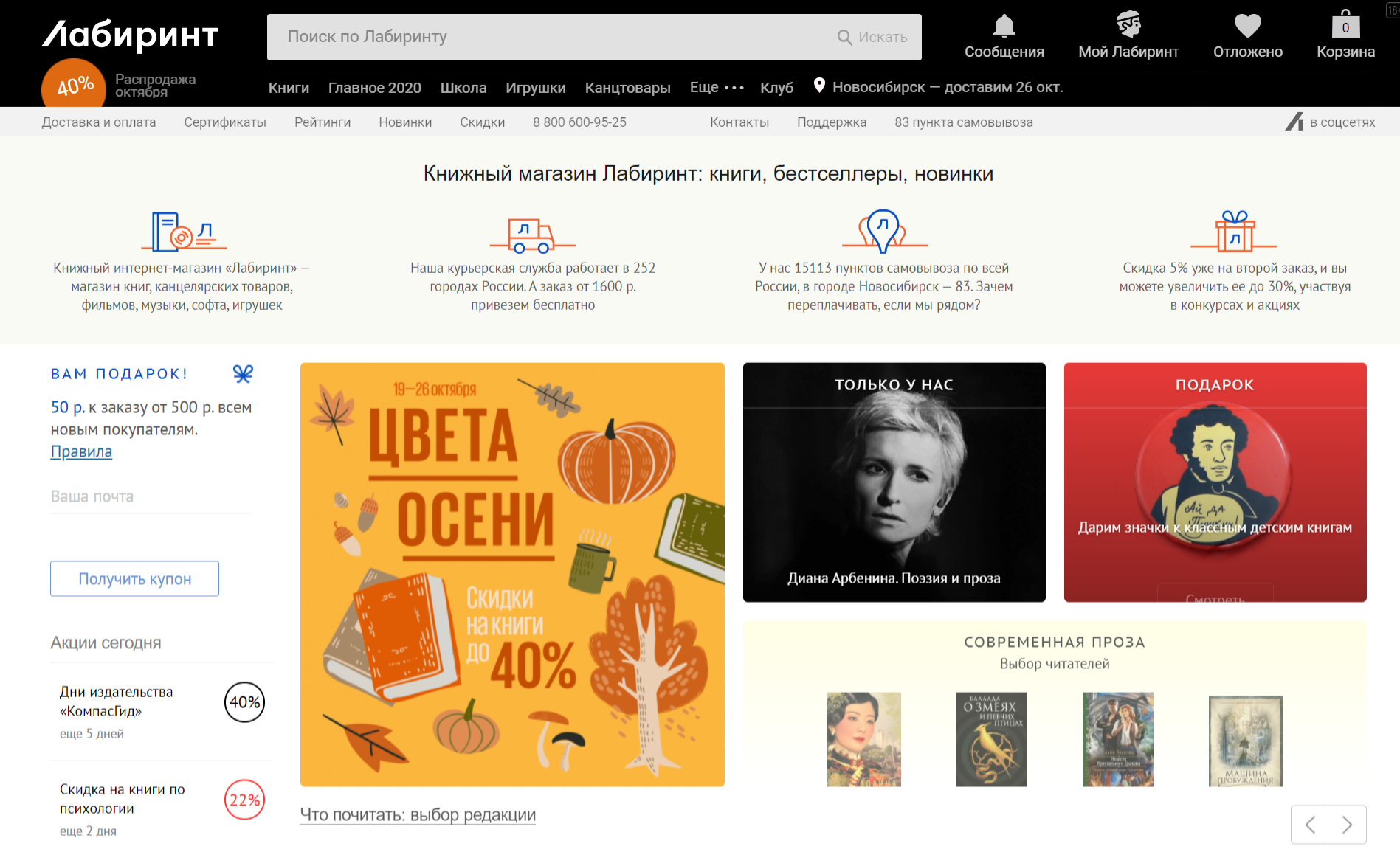Open the Корзина shopping bag icon
Viewport: 1400px width, 852px height.
pyautogui.click(x=1345, y=24)
